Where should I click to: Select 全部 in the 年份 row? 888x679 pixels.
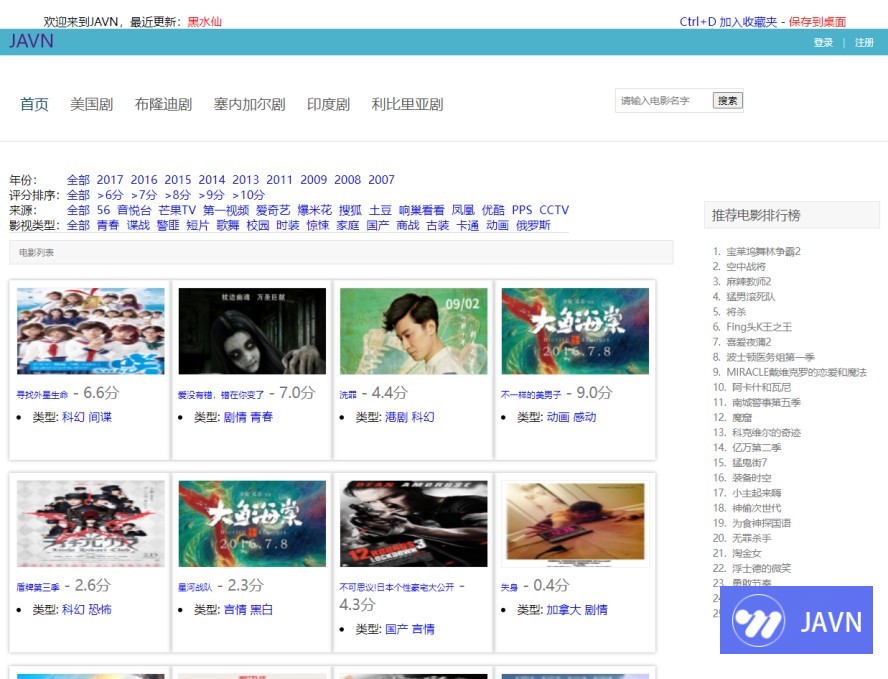pos(78,180)
